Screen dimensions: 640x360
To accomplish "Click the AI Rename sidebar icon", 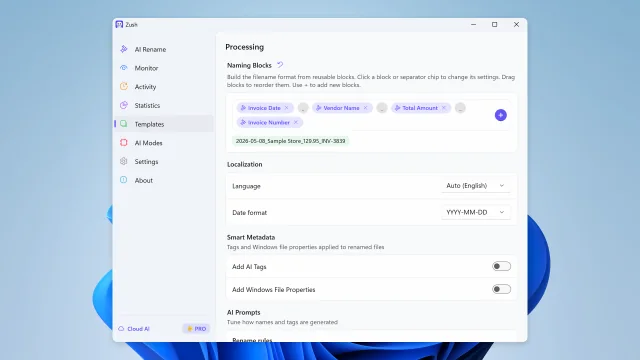I will tap(124, 49).
